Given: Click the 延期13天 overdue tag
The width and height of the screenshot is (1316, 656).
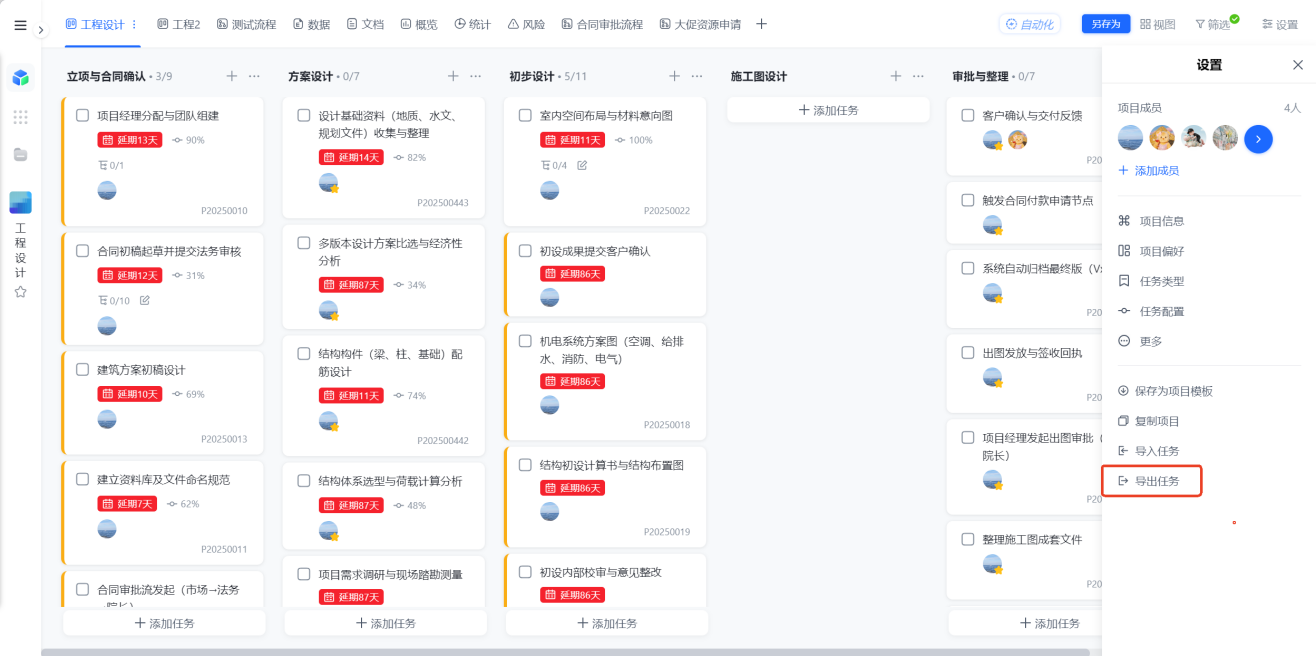Looking at the screenshot, I should pos(130,140).
